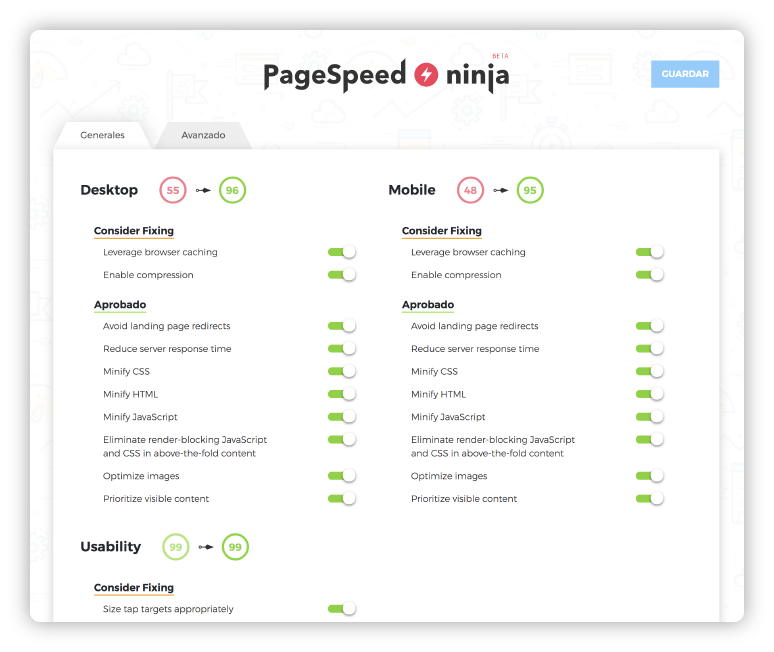Click the Mobile original score 48 circle
The width and height of the screenshot is (774, 652).
point(470,190)
